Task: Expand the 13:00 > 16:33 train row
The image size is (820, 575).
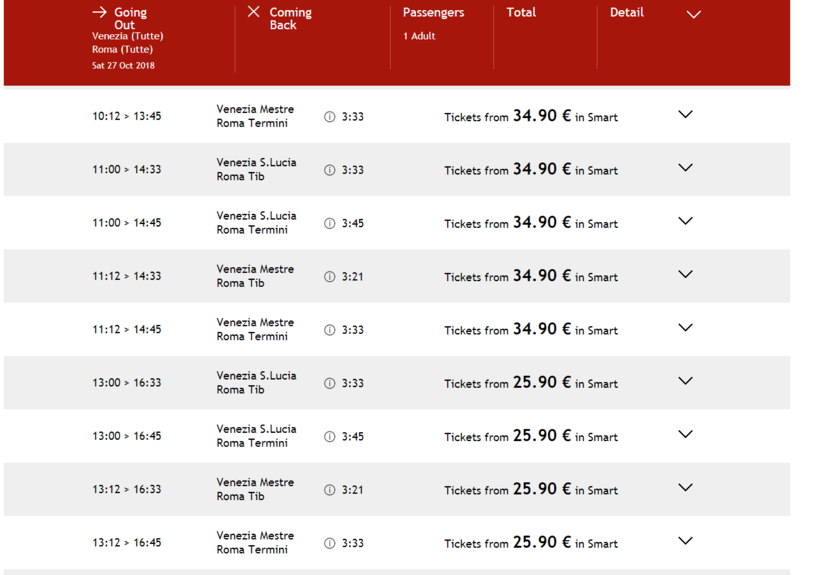Action: coord(685,381)
